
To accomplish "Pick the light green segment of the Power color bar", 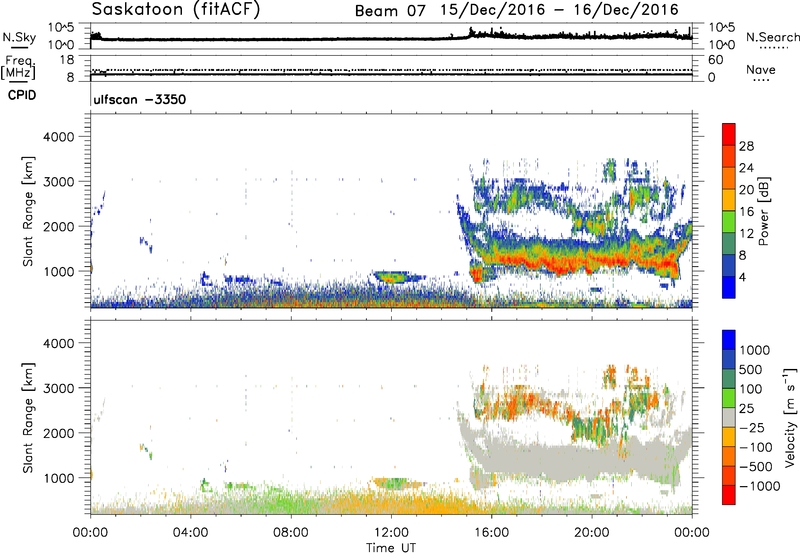I will click(729, 222).
